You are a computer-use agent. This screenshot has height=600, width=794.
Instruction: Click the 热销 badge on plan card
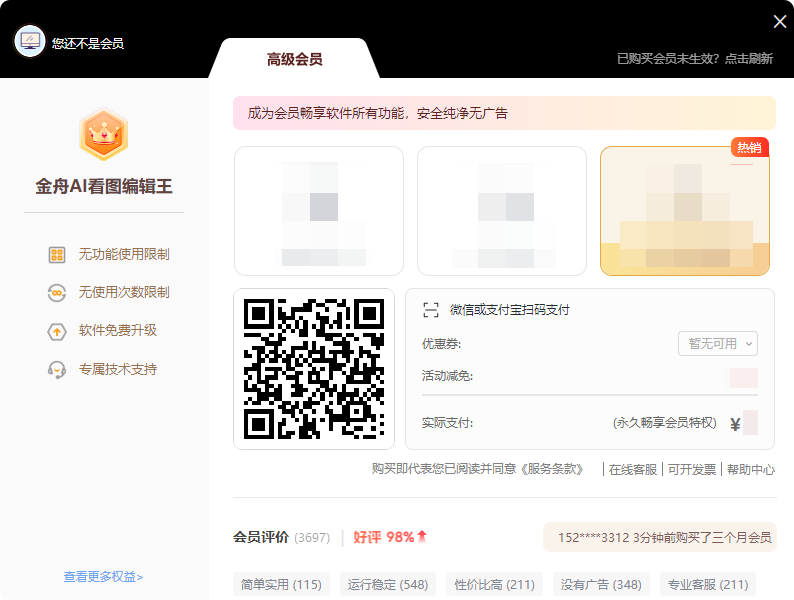749,147
